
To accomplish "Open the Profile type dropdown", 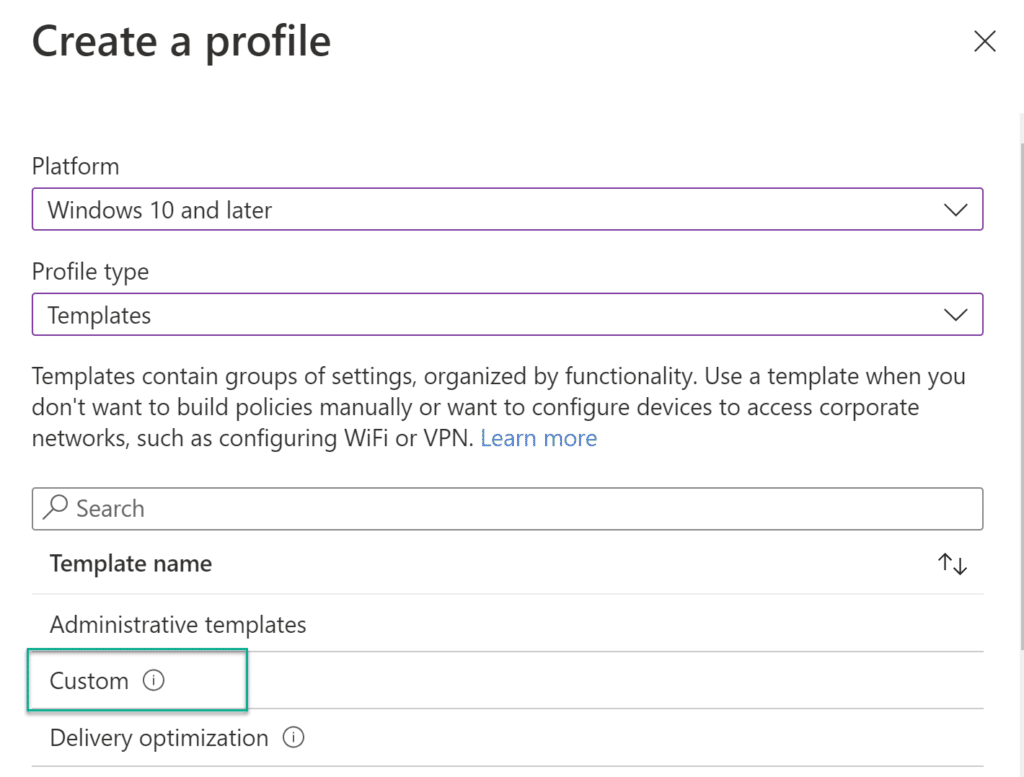I will 507,314.
